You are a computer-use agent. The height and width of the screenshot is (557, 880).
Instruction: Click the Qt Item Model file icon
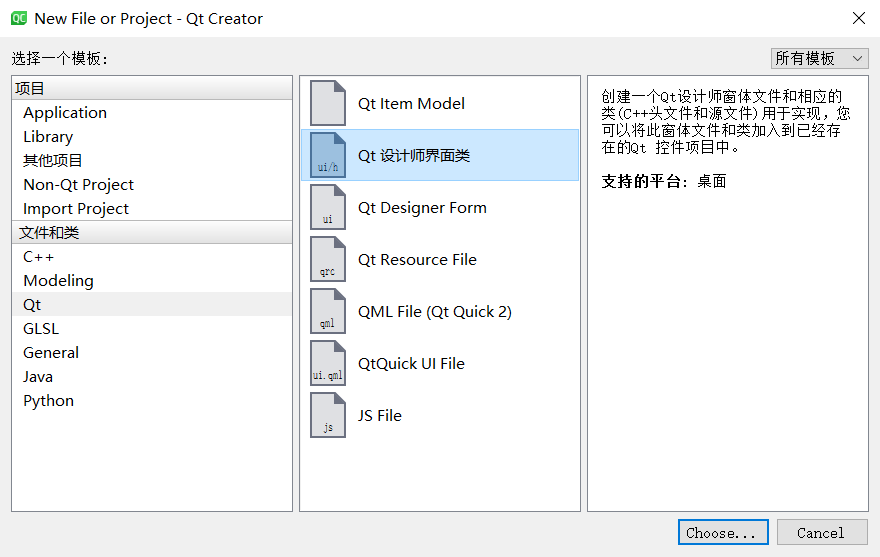[328, 103]
